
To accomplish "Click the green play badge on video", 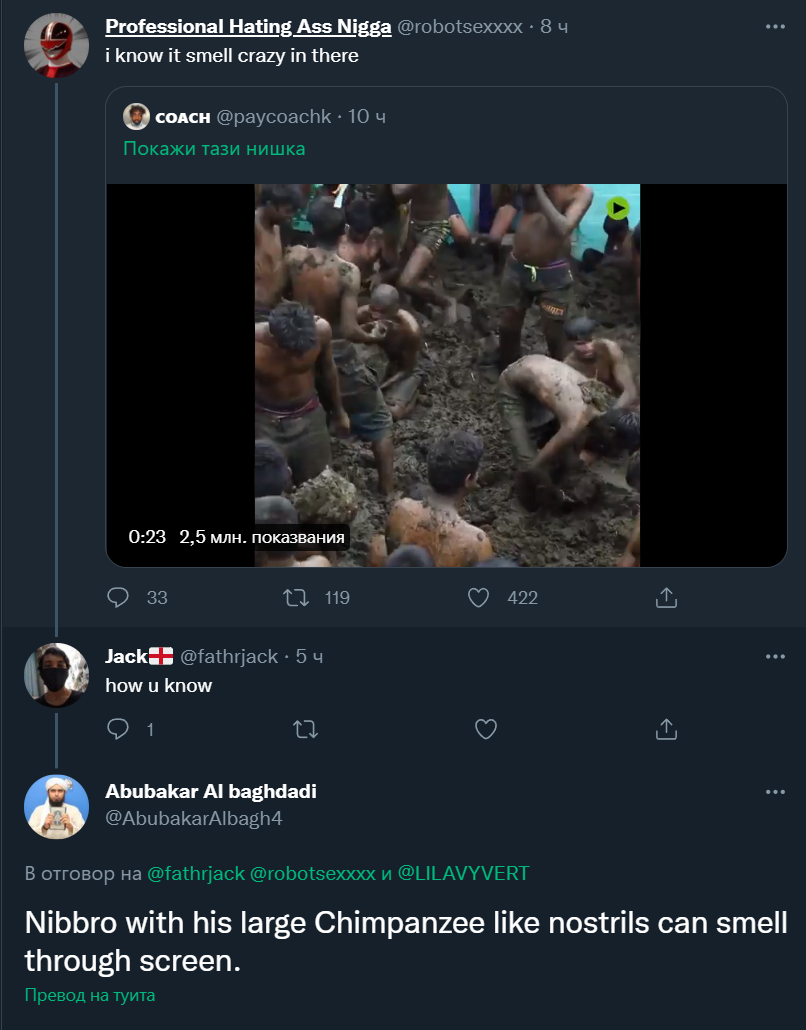I will point(617,208).
